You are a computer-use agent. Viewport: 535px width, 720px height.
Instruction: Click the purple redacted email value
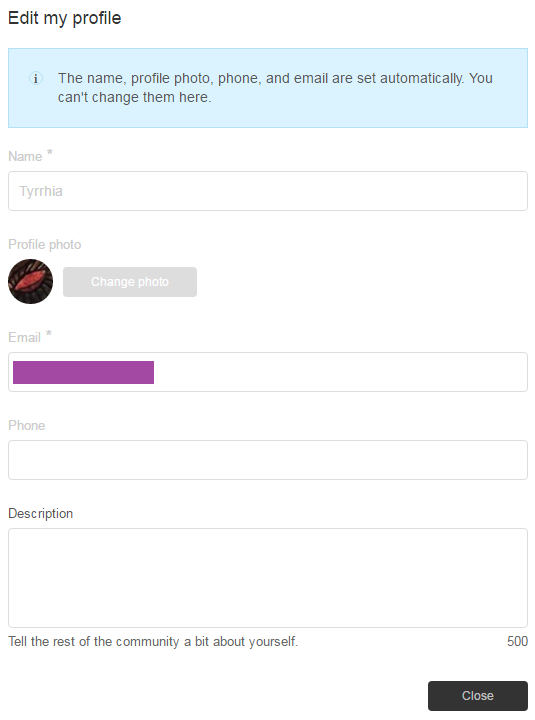83,372
